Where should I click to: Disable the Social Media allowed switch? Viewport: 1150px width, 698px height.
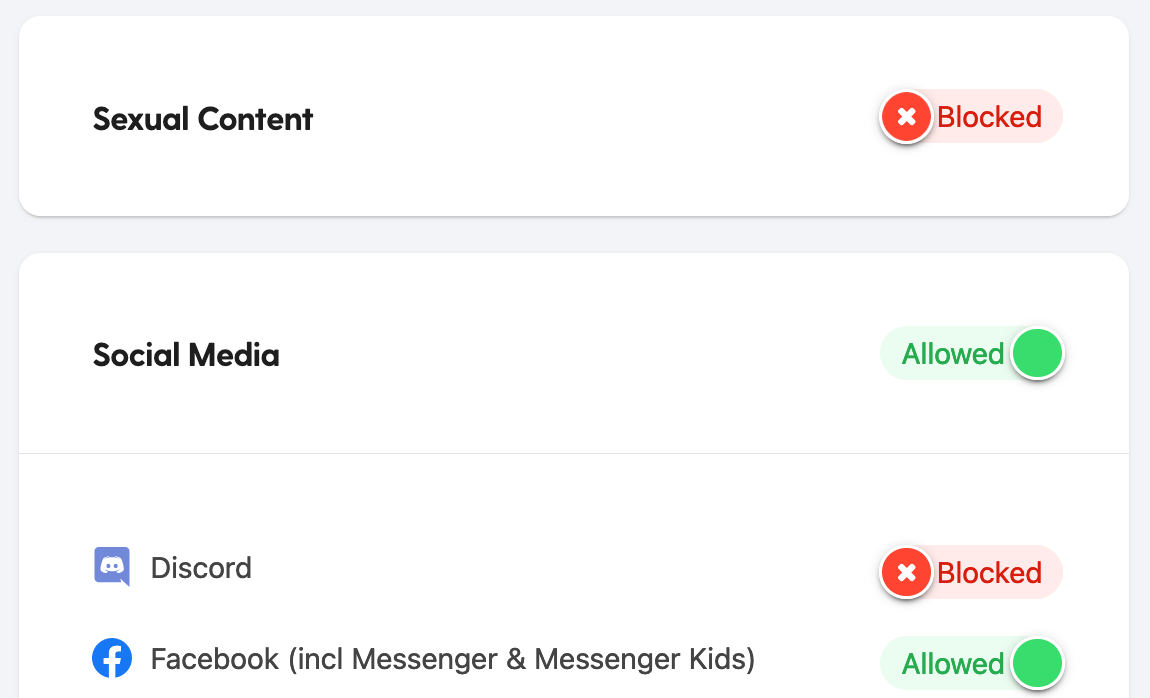(x=971, y=354)
